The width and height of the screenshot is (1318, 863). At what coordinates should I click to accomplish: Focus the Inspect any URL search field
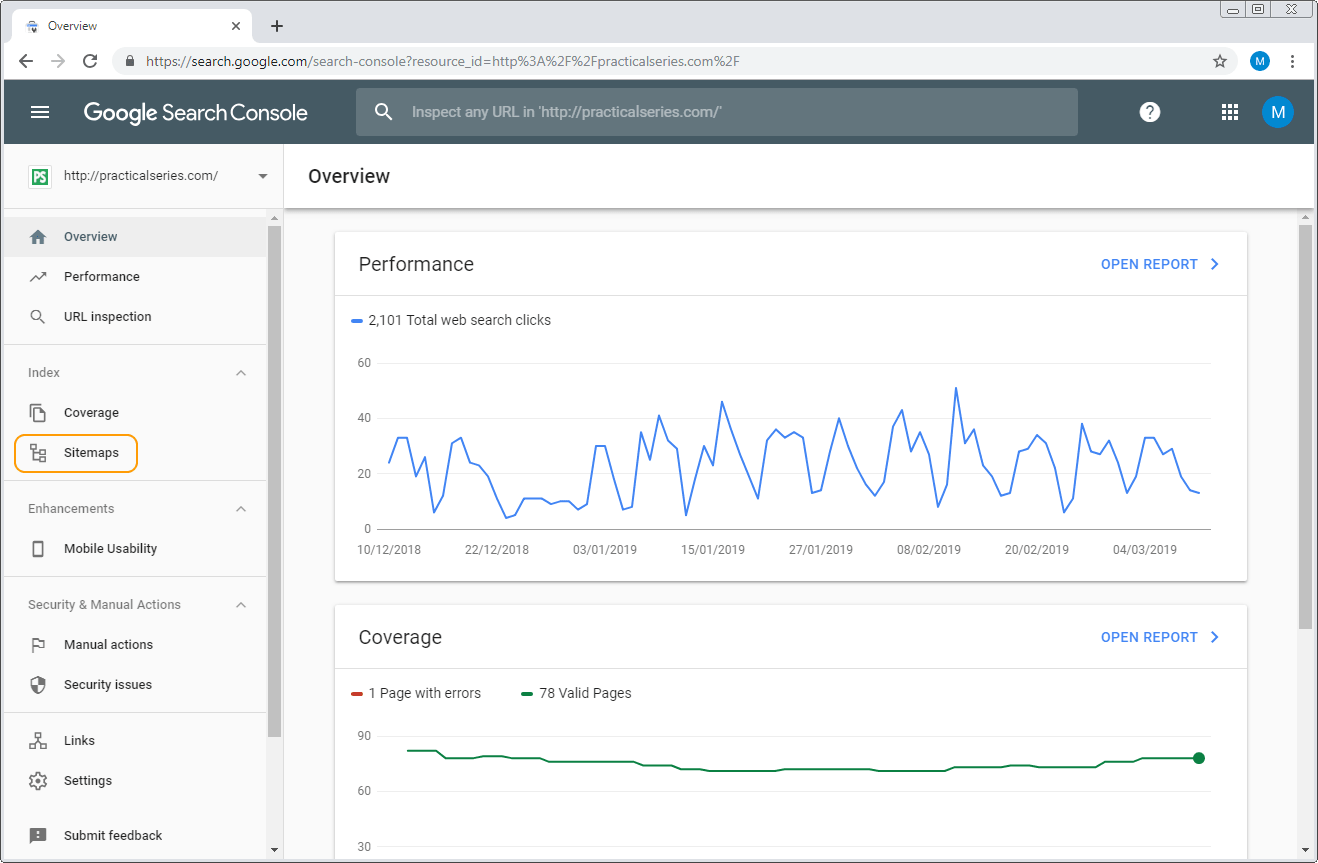point(717,112)
